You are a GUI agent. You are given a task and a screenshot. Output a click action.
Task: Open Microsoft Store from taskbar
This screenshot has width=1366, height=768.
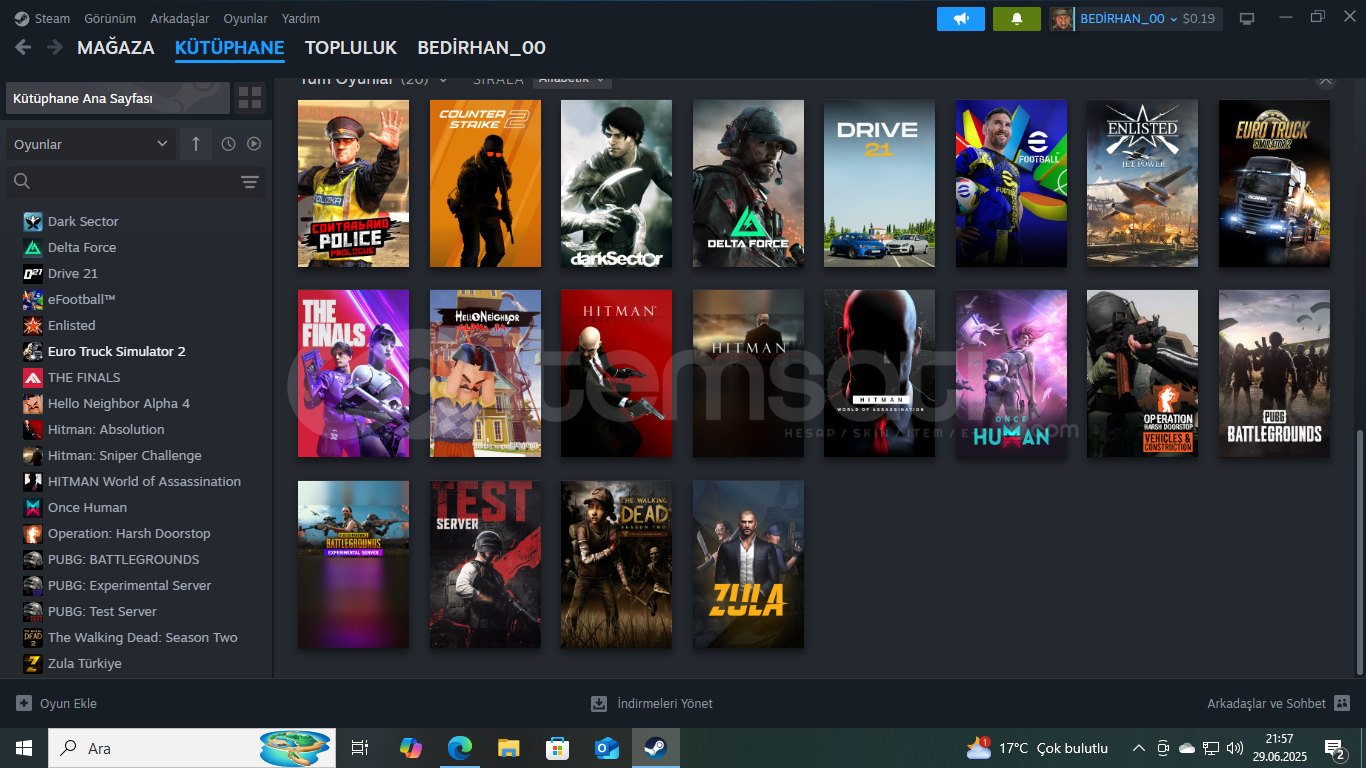(557, 748)
